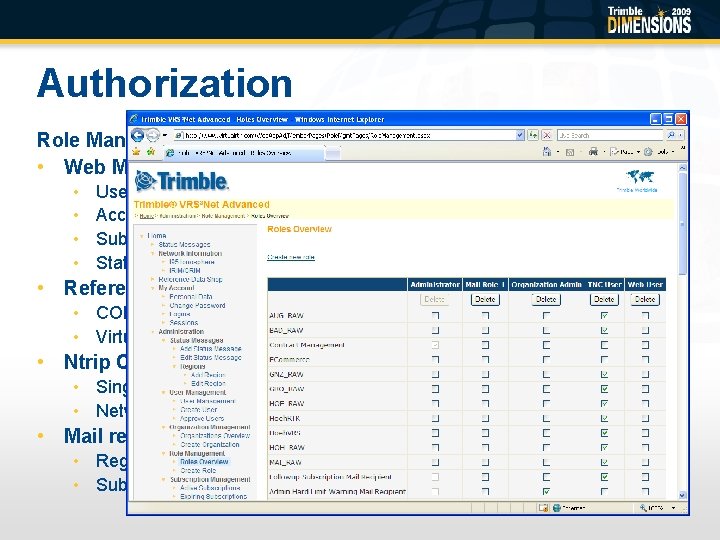720x540 pixels.
Task: Open the recent pages dropdown near Forward
Action: 165,135
